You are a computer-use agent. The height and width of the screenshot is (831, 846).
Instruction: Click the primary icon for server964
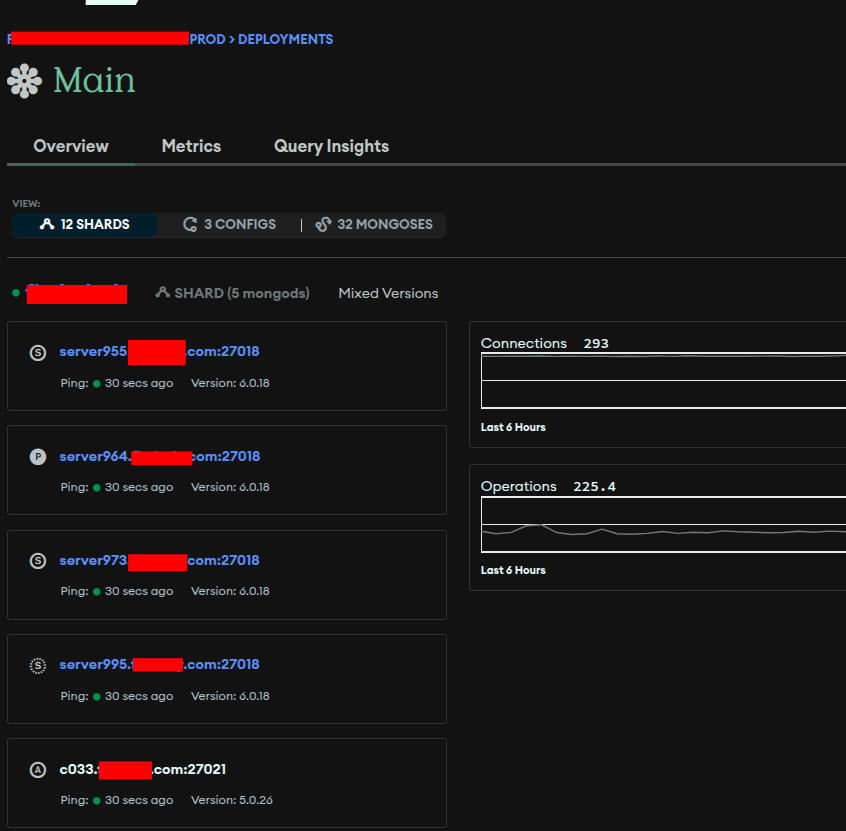[x=38, y=457]
